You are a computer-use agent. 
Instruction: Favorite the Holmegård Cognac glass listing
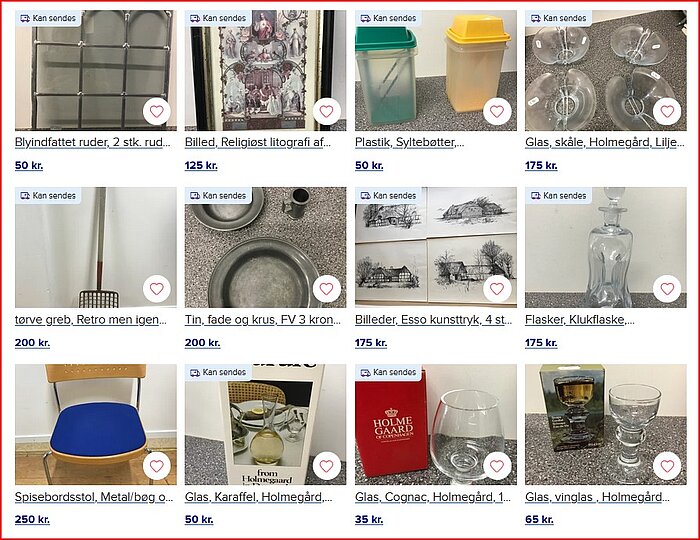pyautogui.click(x=497, y=466)
